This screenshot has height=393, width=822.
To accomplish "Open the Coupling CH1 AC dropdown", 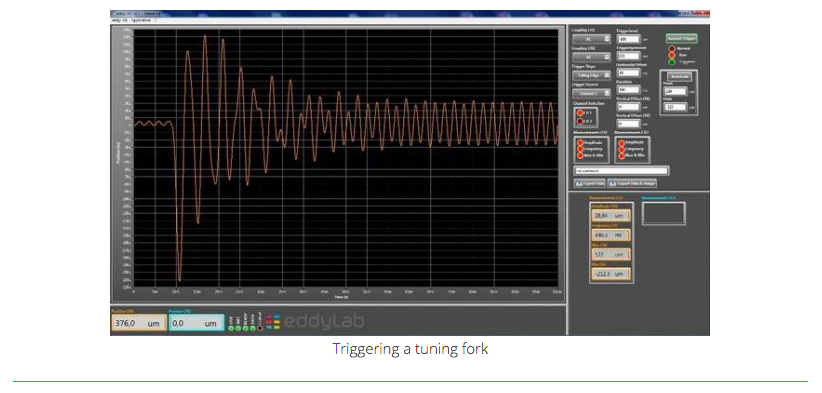I will [x=591, y=39].
